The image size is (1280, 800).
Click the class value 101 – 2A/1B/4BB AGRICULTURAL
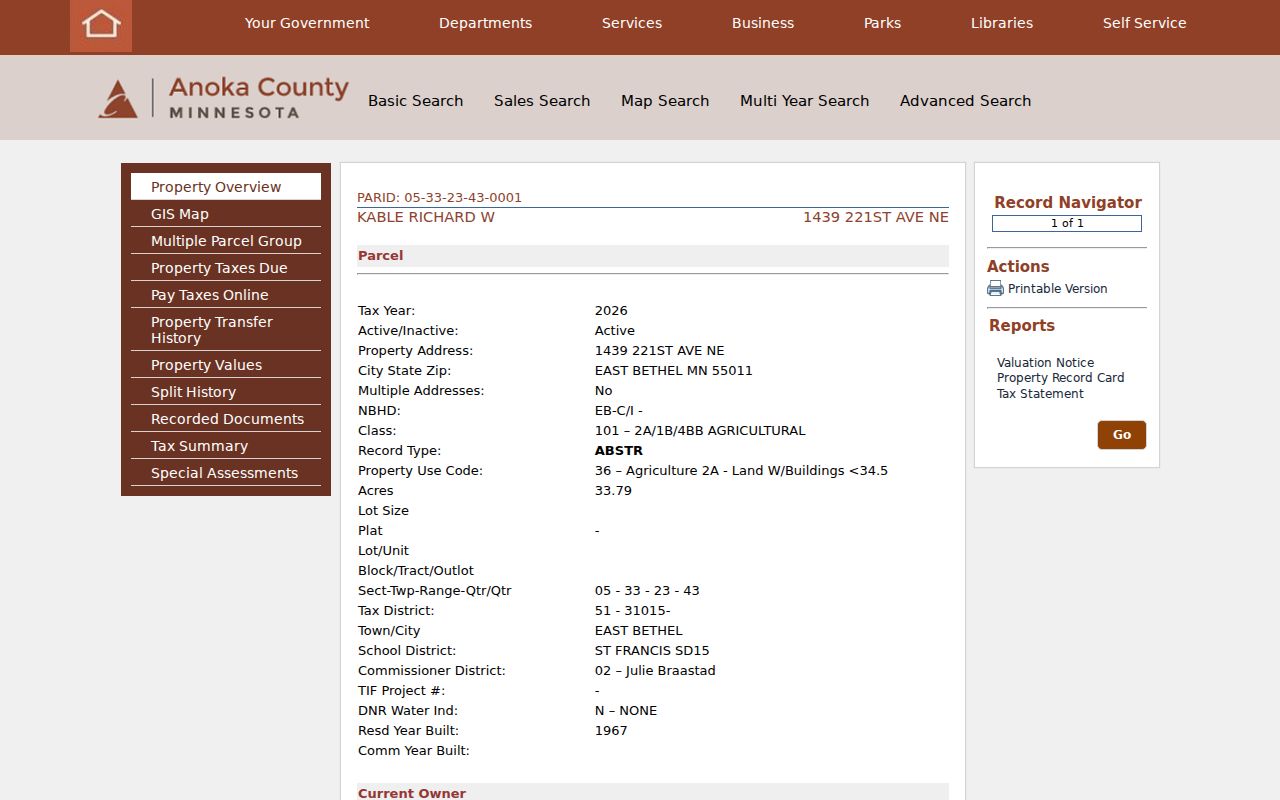700,431
